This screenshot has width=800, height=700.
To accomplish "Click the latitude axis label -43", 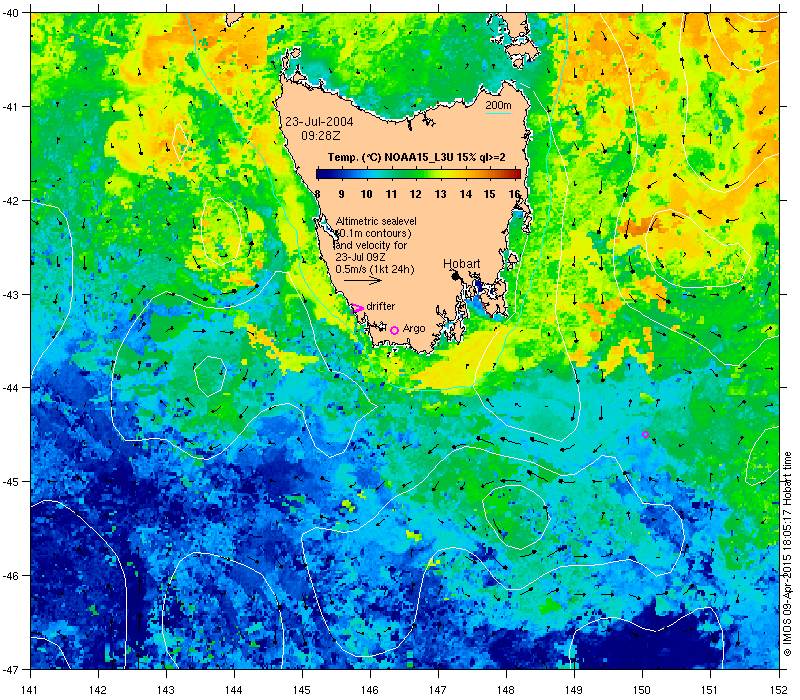I will point(10,295).
